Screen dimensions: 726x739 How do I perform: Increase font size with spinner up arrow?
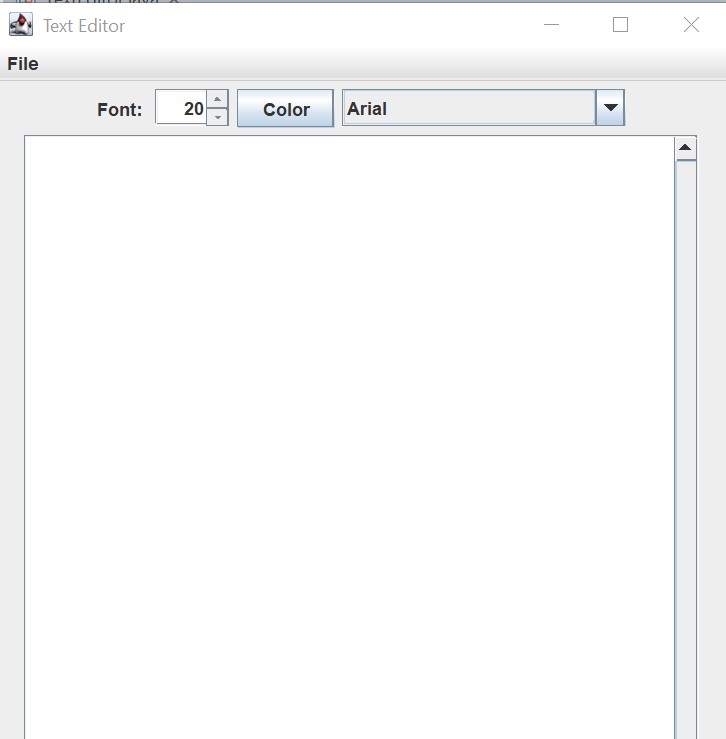point(217,99)
